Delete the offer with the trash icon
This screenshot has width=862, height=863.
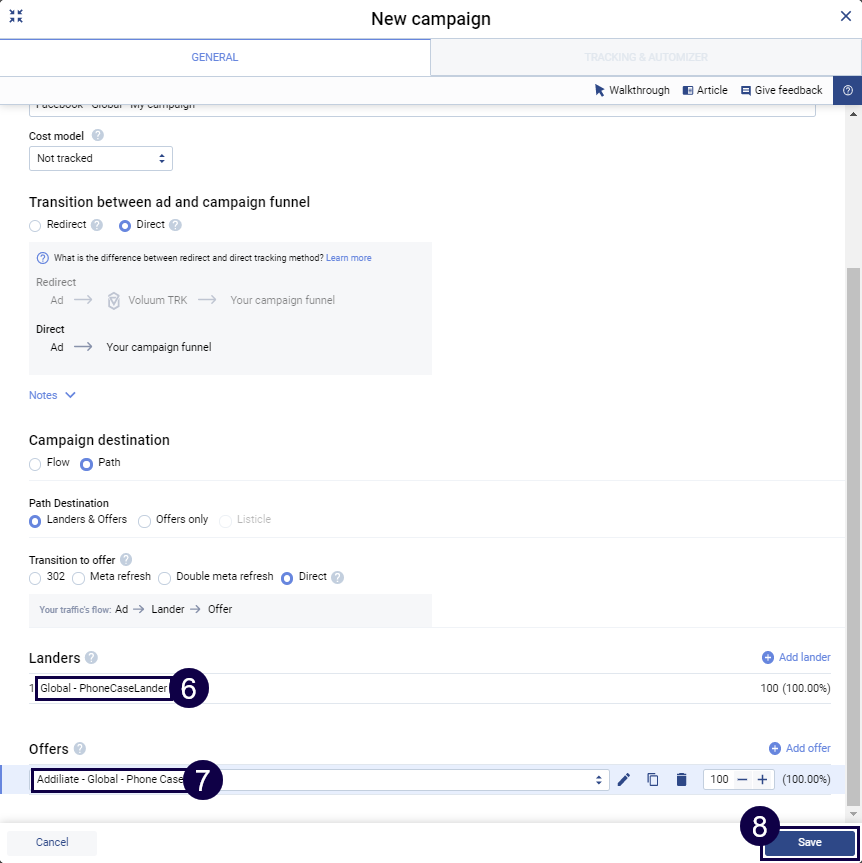(682, 779)
